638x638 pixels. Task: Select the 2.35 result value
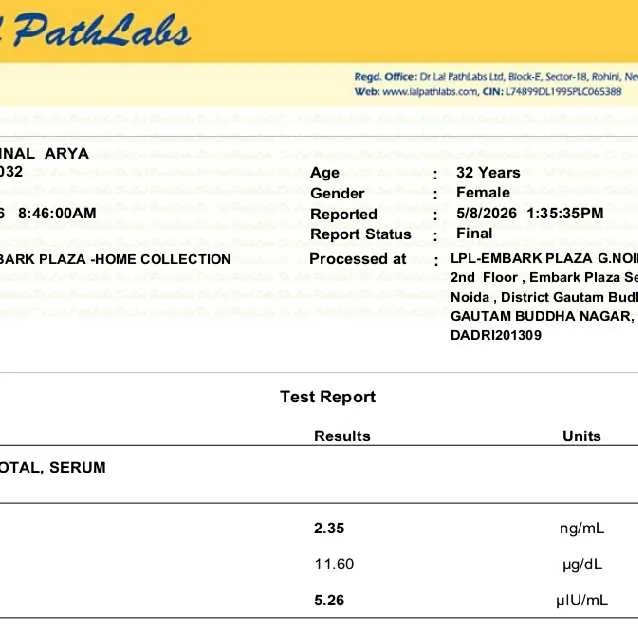click(329, 528)
